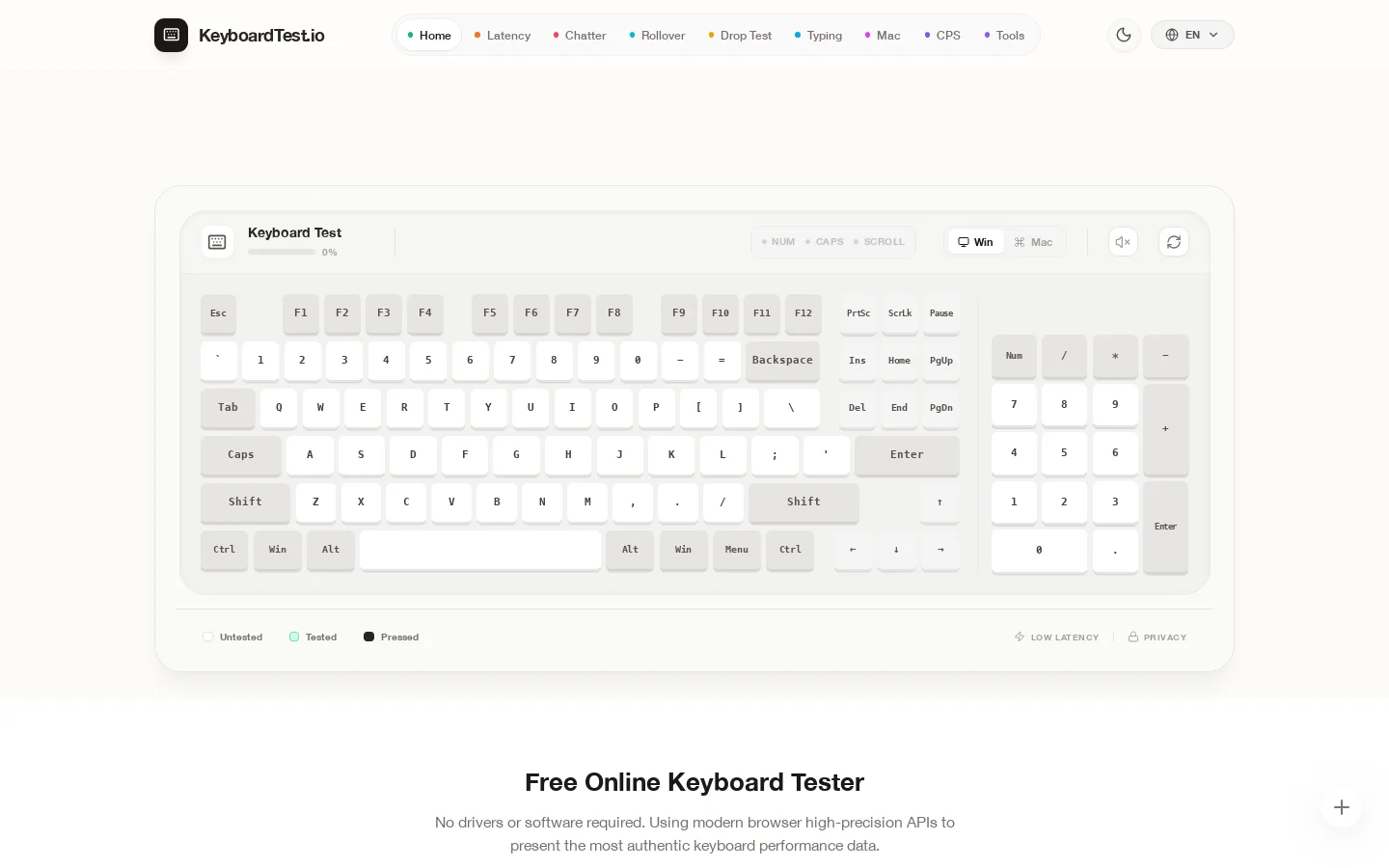This screenshot has width=1389, height=868.
Task: Open the Typing tab
Action: (x=818, y=36)
